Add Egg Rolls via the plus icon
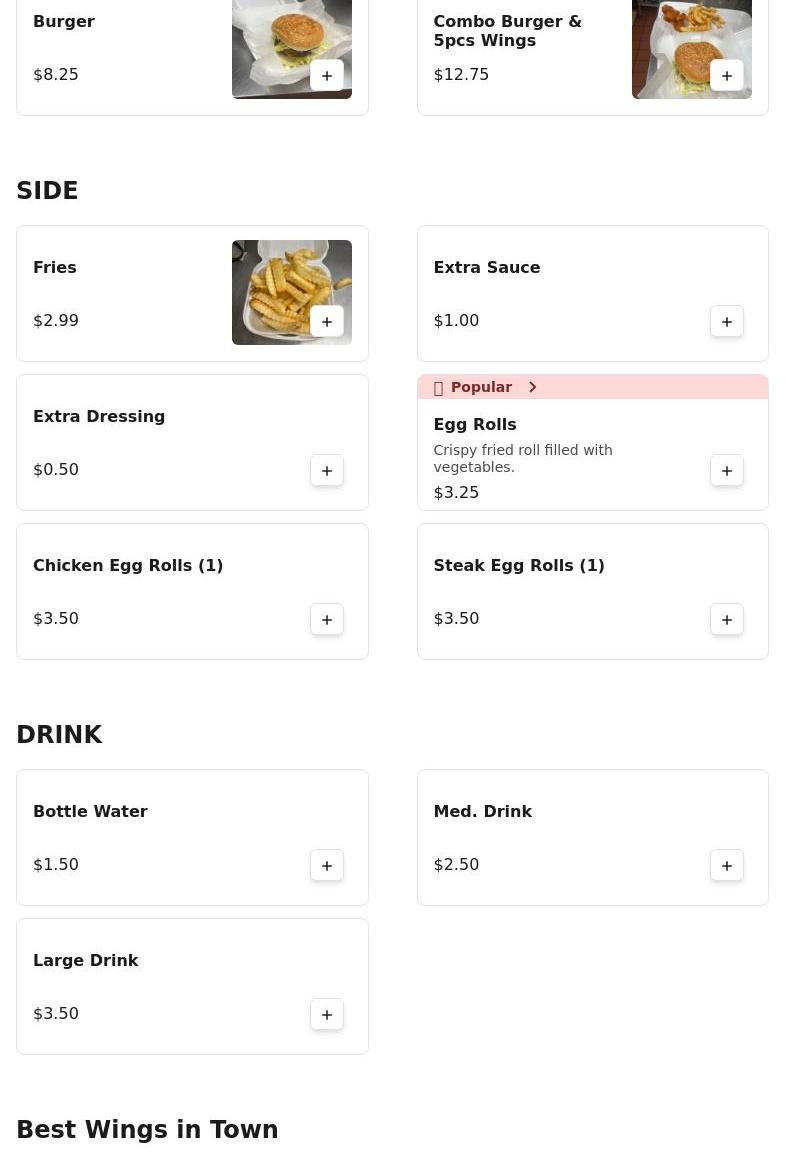 [727, 471]
